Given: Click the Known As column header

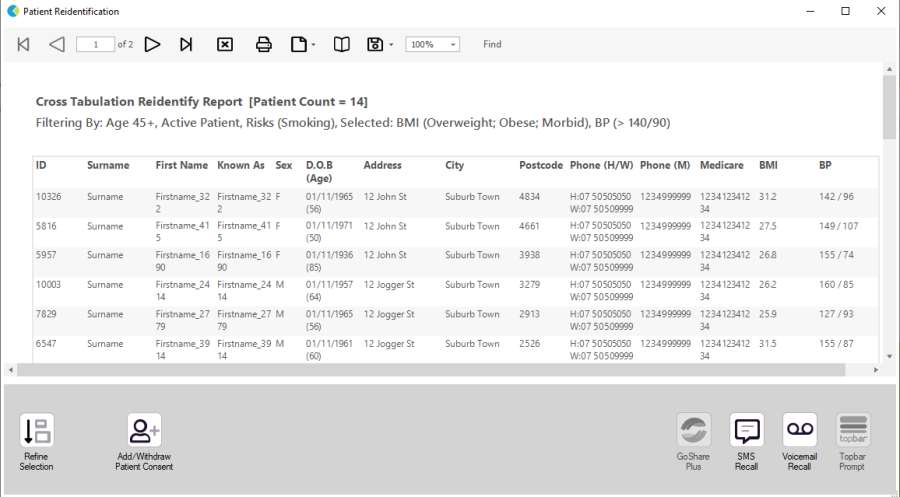Looking at the screenshot, I should pos(240,165).
